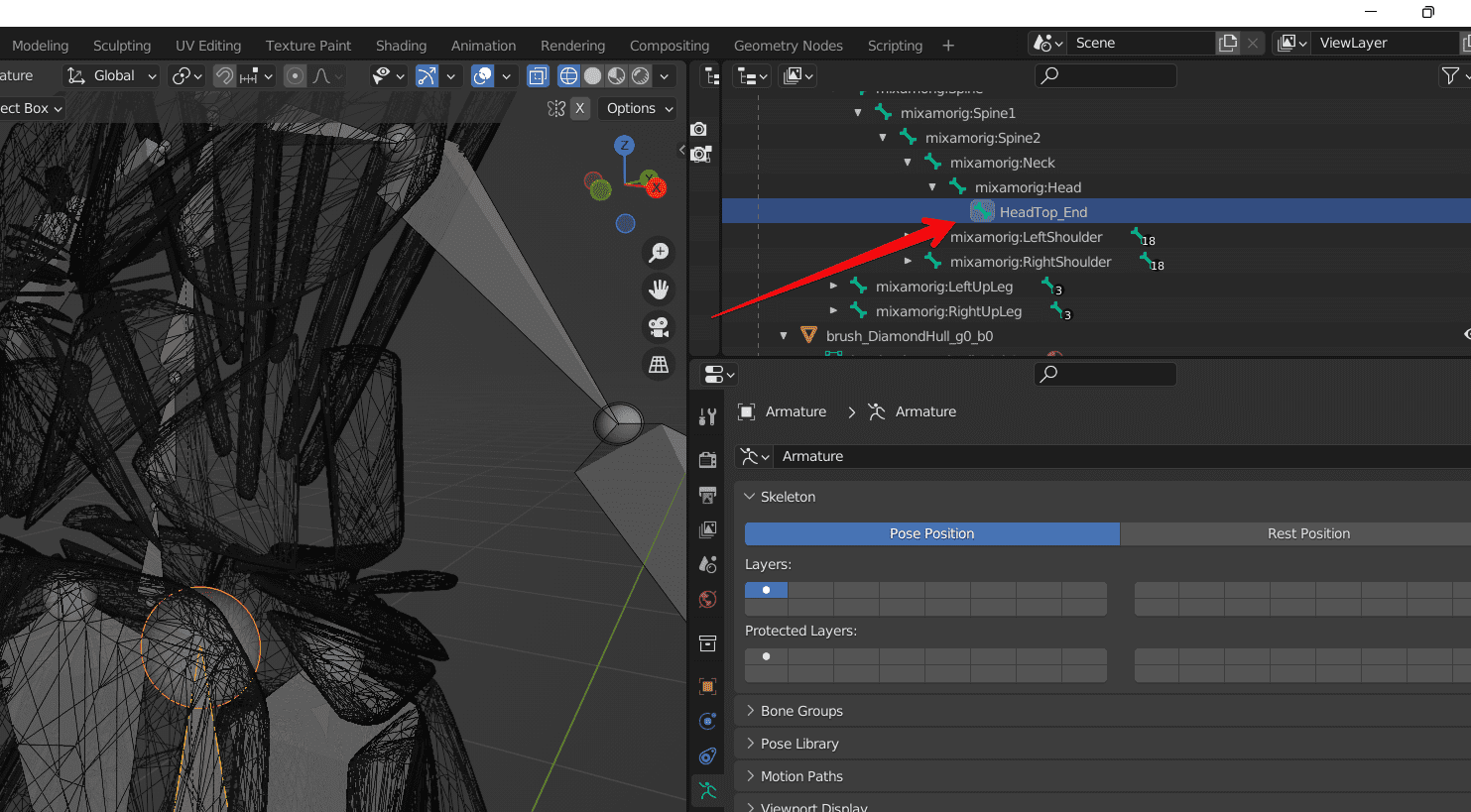Image resolution: width=1471 pixels, height=812 pixels.
Task: Open the Render properties tab icon
Action: point(707,459)
